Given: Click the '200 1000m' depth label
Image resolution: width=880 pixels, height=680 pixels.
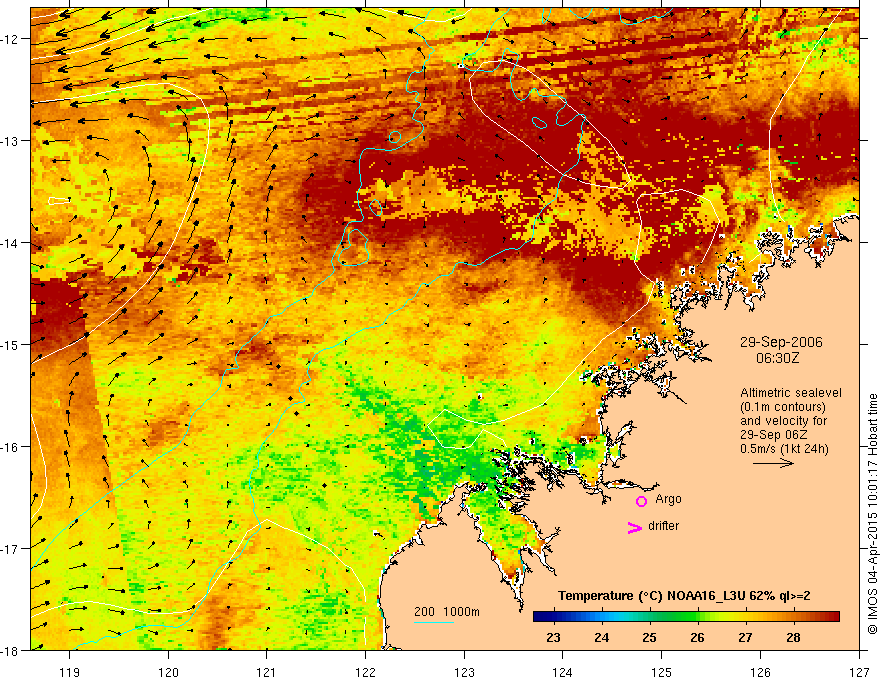Looking at the screenshot, I should tap(447, 612).
